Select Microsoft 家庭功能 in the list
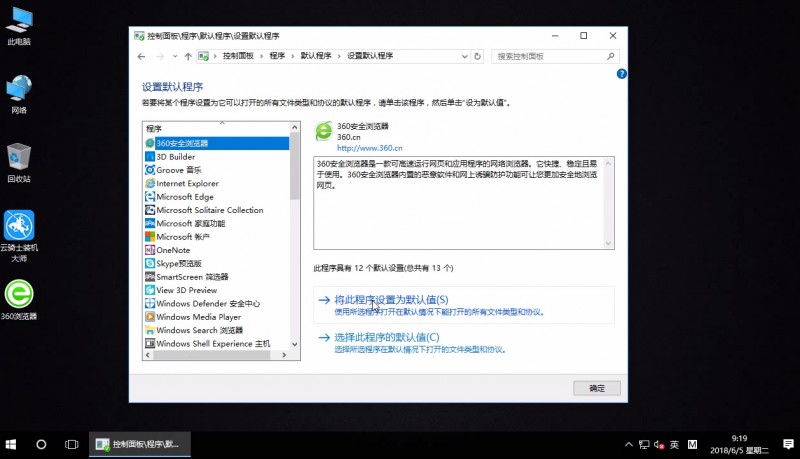This screenshot has height=459, width=800. tap(217, 223)
